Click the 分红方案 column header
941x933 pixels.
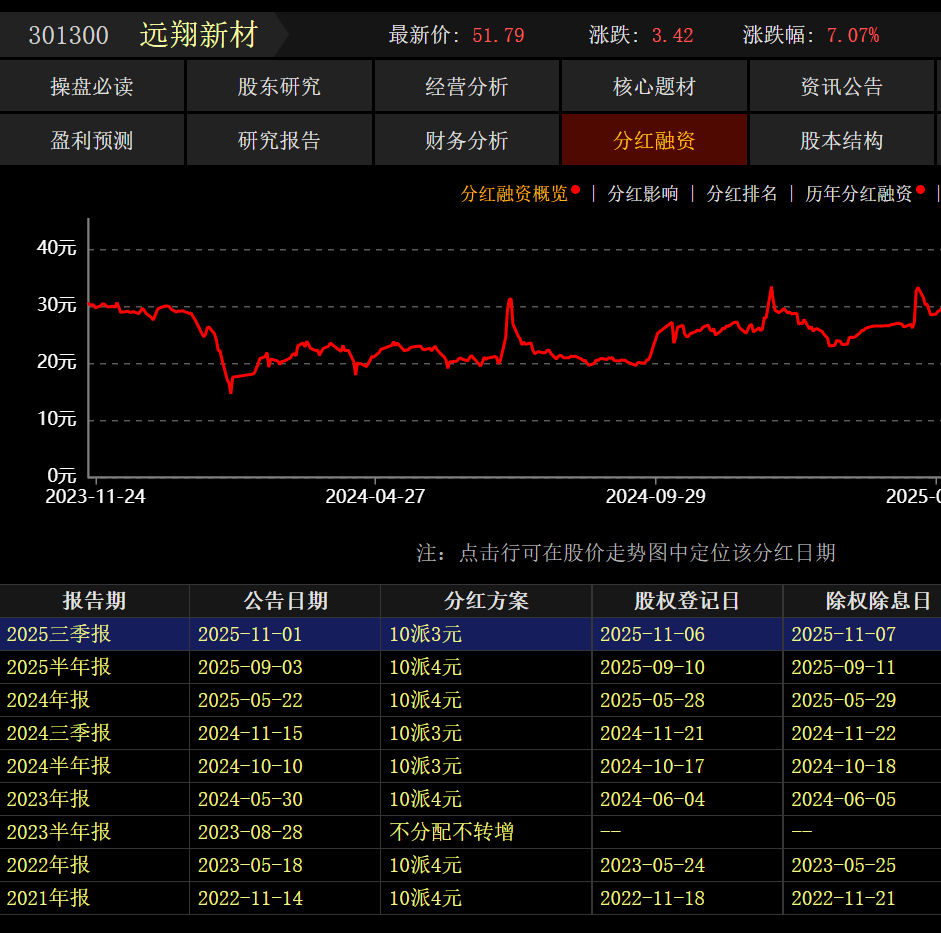click(486, 601)
